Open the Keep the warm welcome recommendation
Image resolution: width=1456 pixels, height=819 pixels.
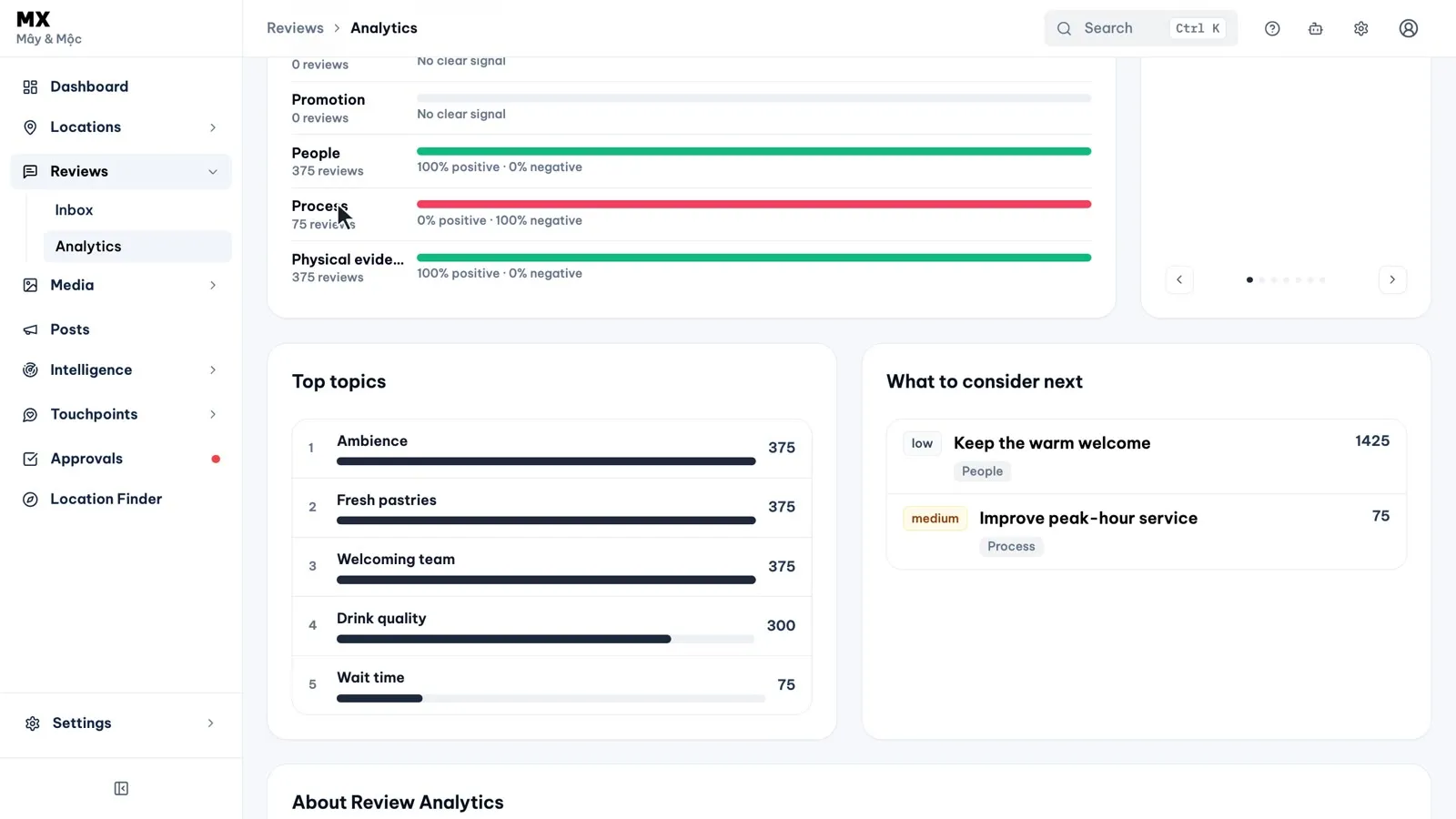click(x=1147, y=457)
